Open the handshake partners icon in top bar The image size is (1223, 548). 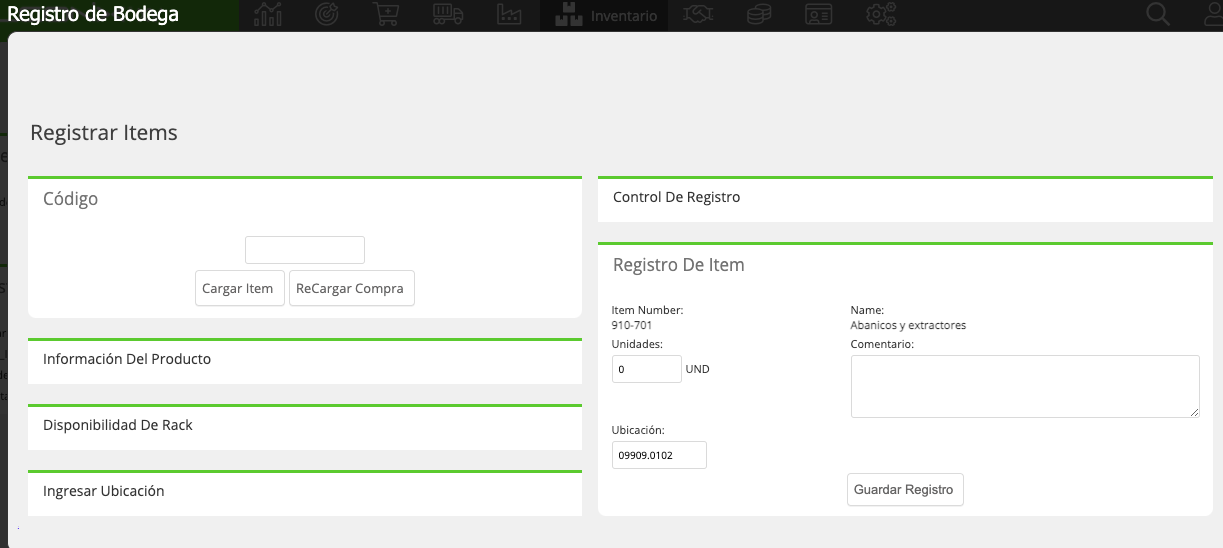tap(697, 15)
